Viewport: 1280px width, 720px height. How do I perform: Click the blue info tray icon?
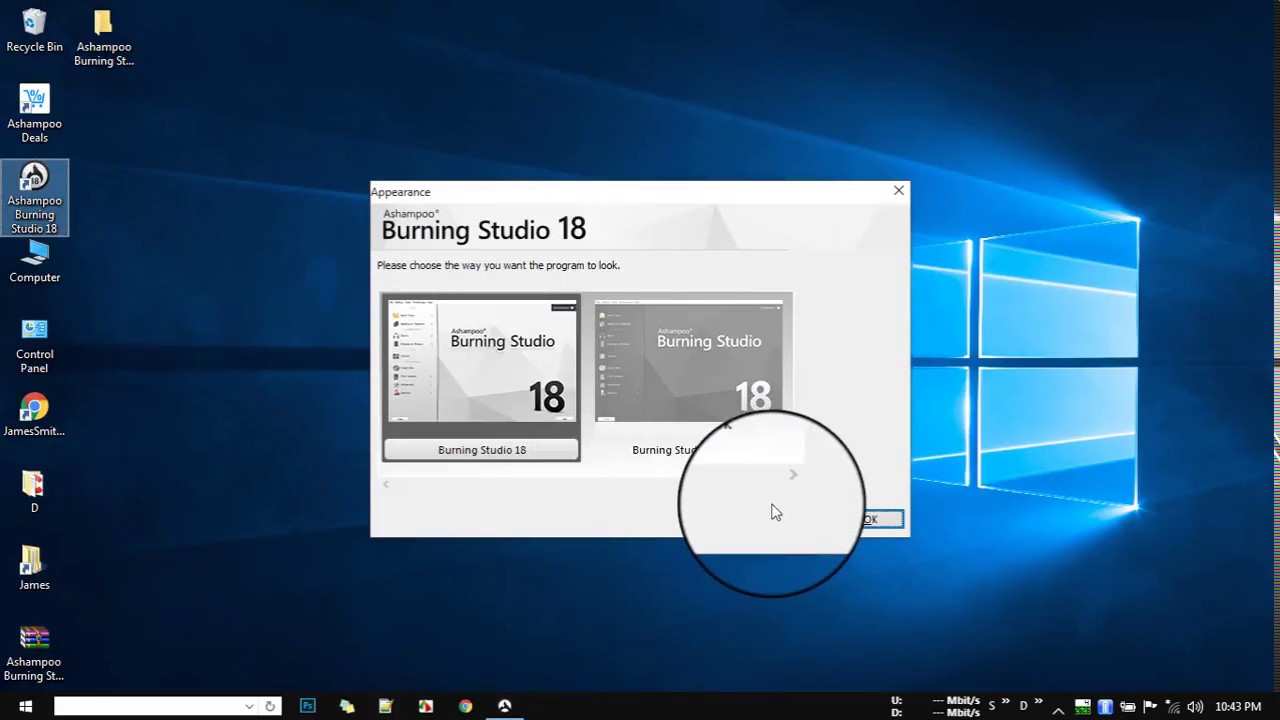click(x=1105, y=707)
